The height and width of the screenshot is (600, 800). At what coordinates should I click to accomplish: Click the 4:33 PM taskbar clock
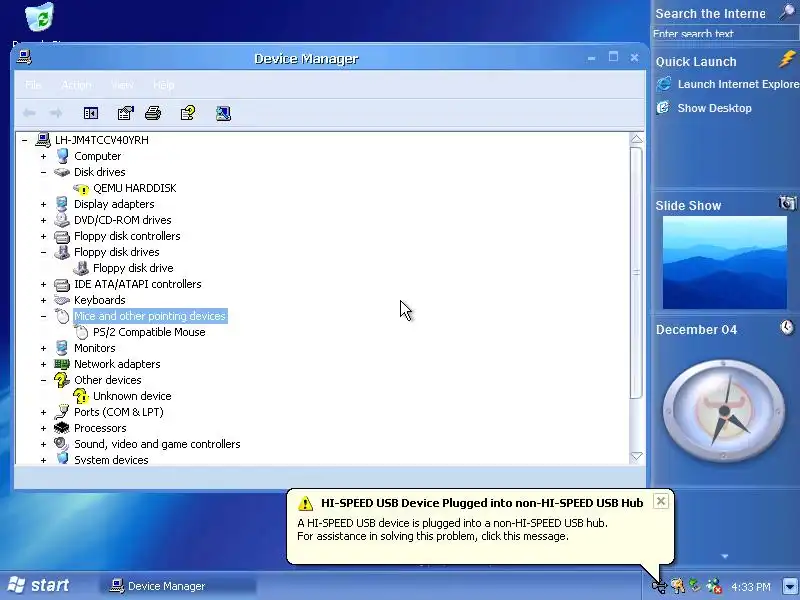(751, 586)
